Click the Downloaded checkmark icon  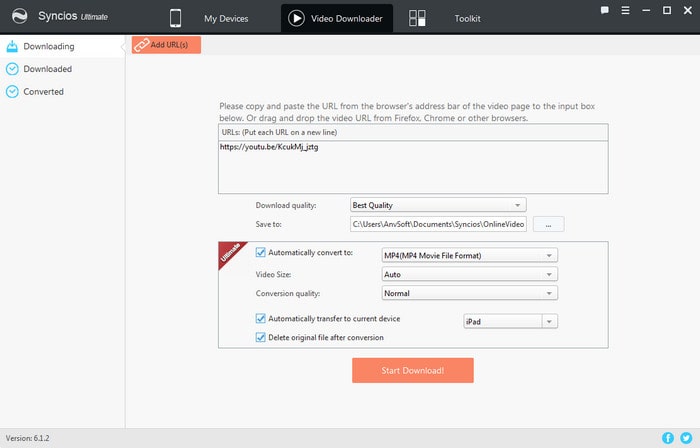click(12, 69)
